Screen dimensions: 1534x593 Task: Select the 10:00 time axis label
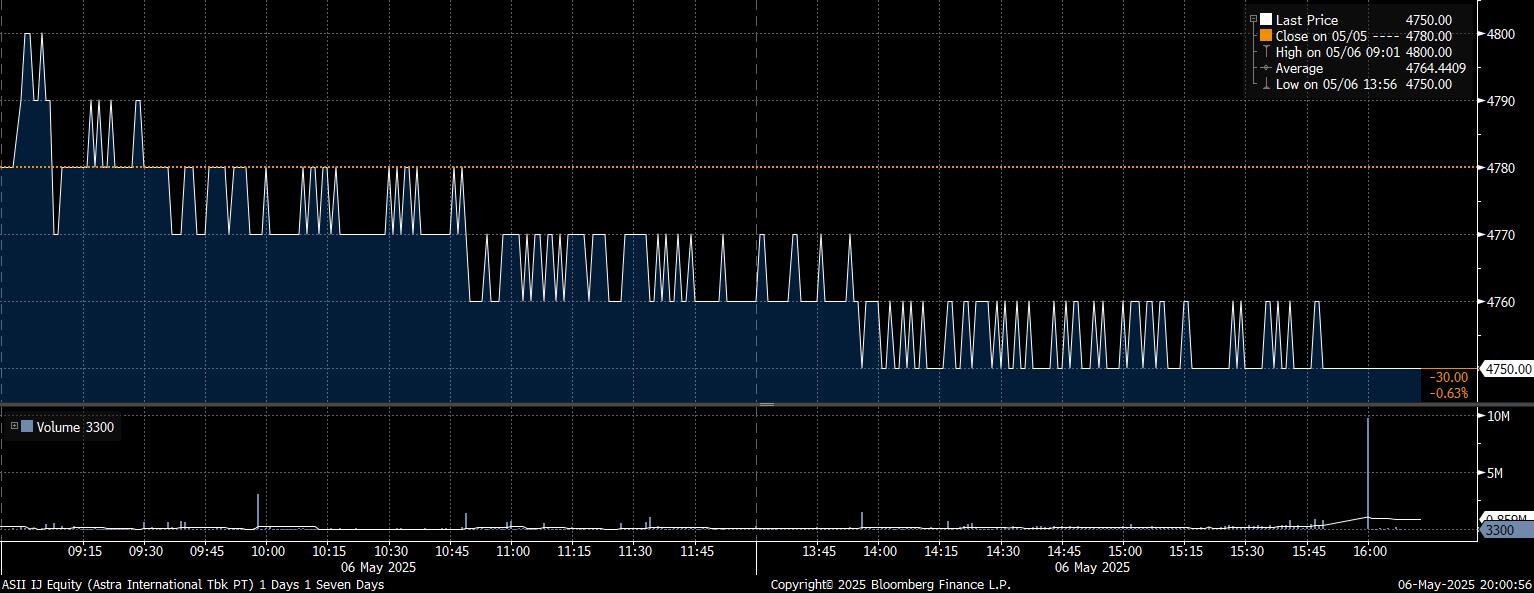pyautogui.click(x=268, y=551)
